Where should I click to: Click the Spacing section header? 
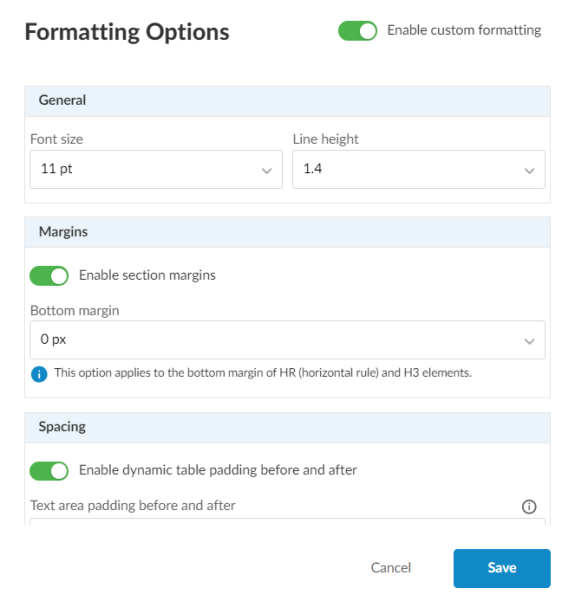click(288, 428)
